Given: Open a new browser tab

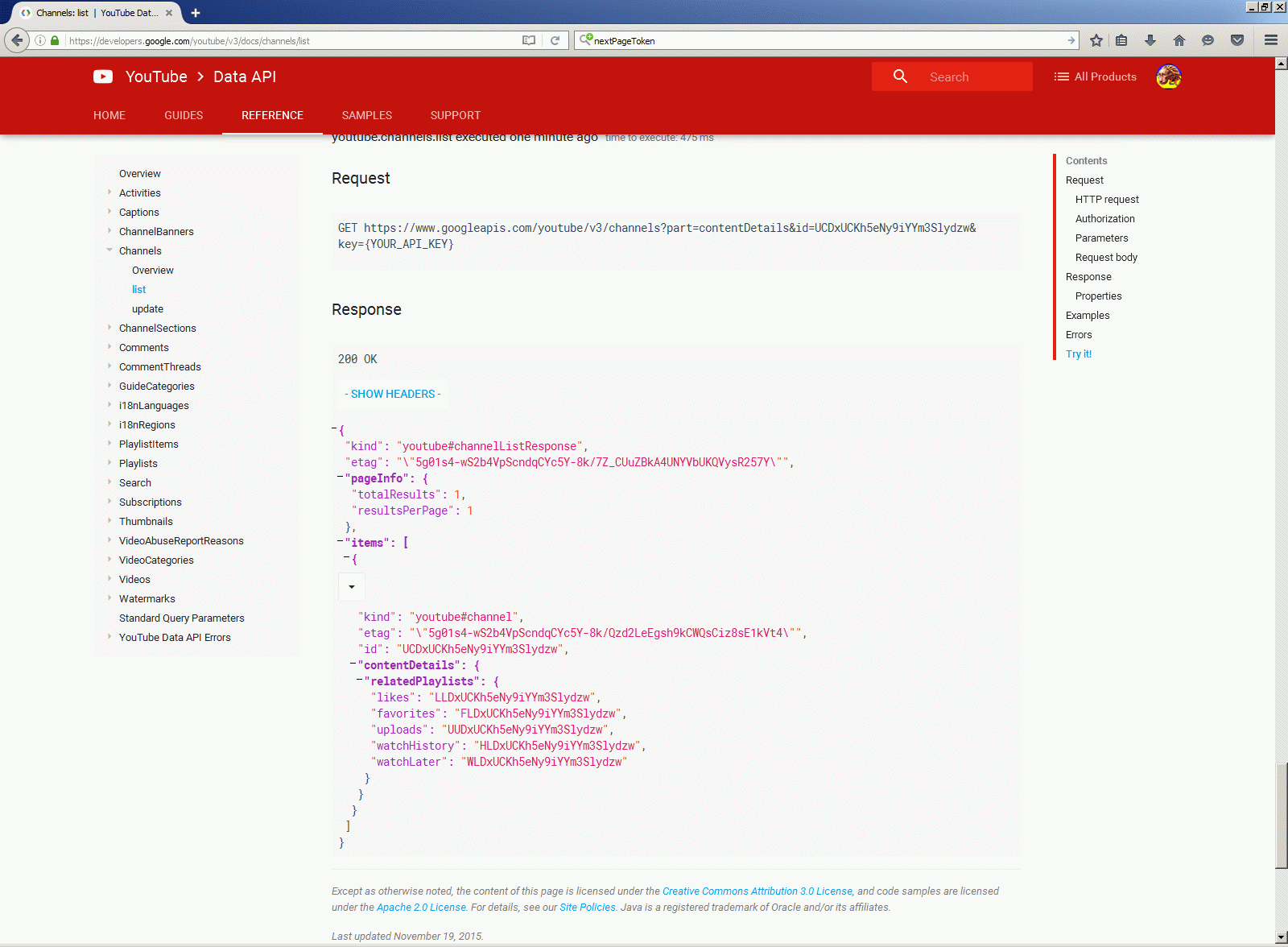Looking at the screenshot, I should tap(196, 13).
